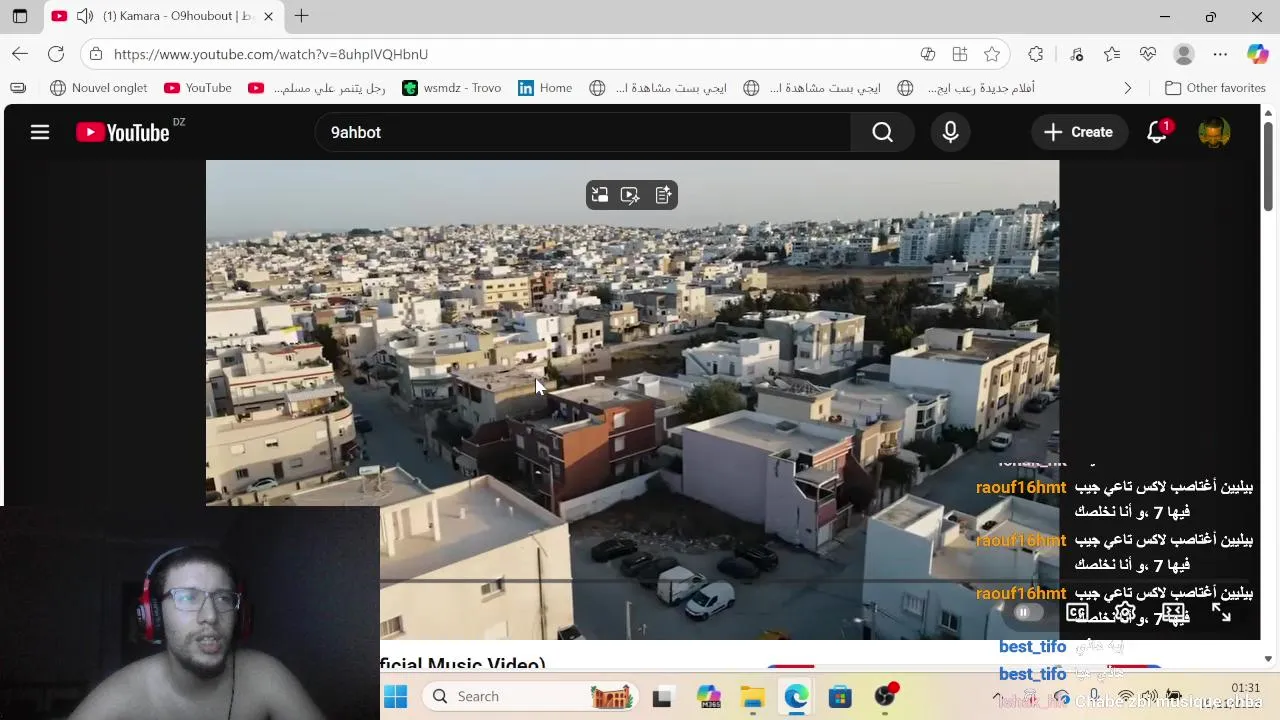The width and height of the screenshot is (1280, 720).
Task: Open YouTube notifications bell
Action: point(1157,132)
